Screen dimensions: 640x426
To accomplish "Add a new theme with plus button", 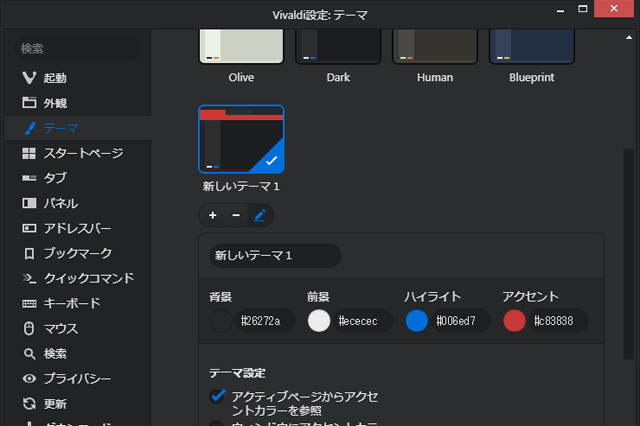I will pos(212,215).
